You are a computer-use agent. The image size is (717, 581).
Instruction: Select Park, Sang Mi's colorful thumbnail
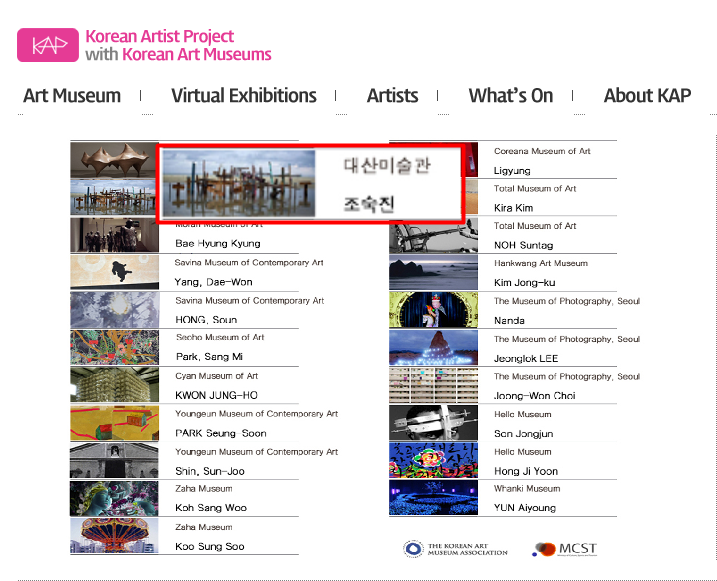click(x=114, y=347)
